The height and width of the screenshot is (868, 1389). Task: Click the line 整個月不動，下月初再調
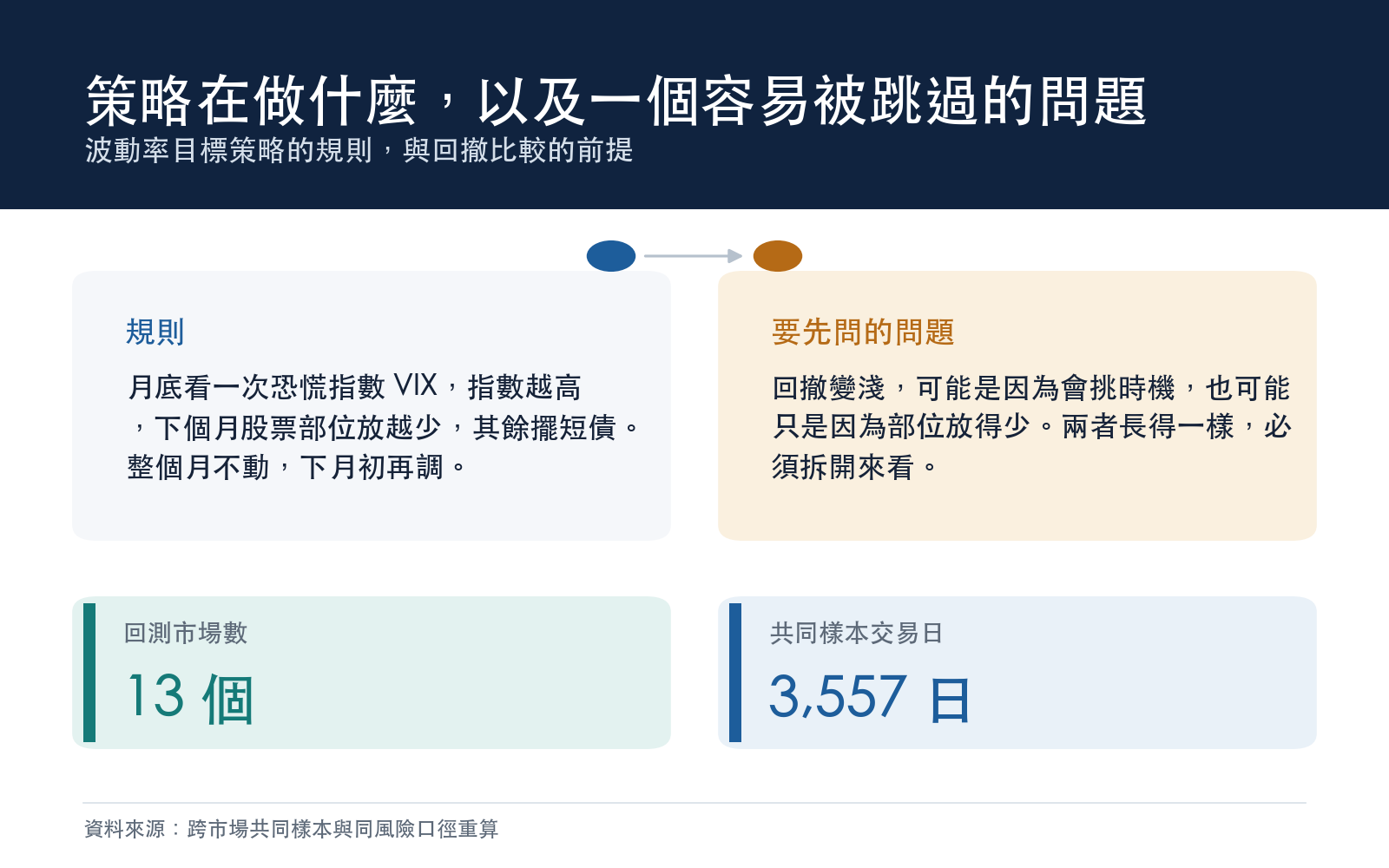tap(297, 467)
